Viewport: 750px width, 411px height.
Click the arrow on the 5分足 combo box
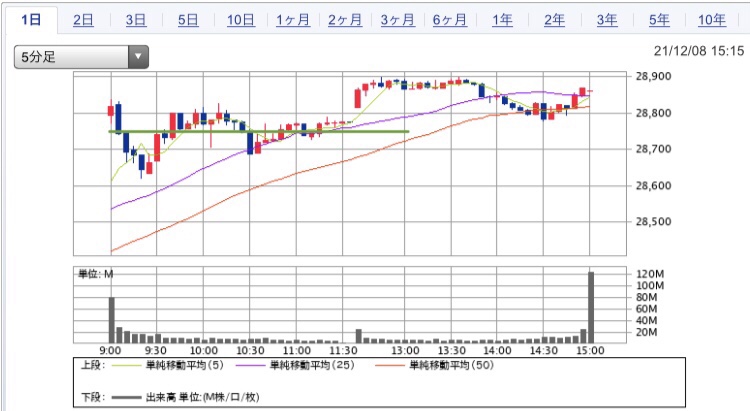(138, 57)
